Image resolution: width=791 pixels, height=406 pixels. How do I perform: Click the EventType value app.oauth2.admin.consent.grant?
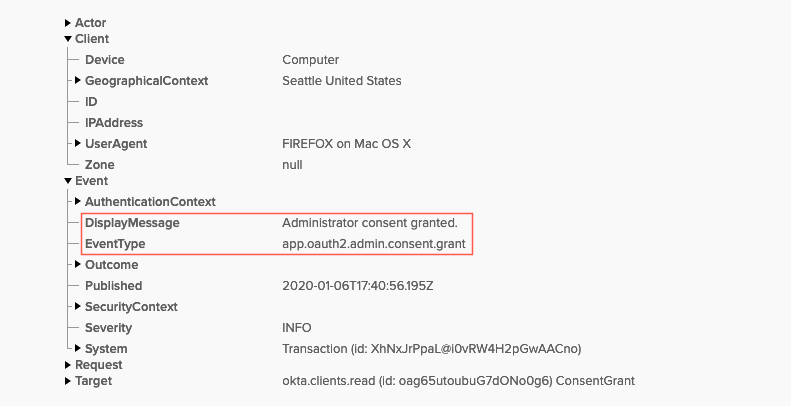374,244
